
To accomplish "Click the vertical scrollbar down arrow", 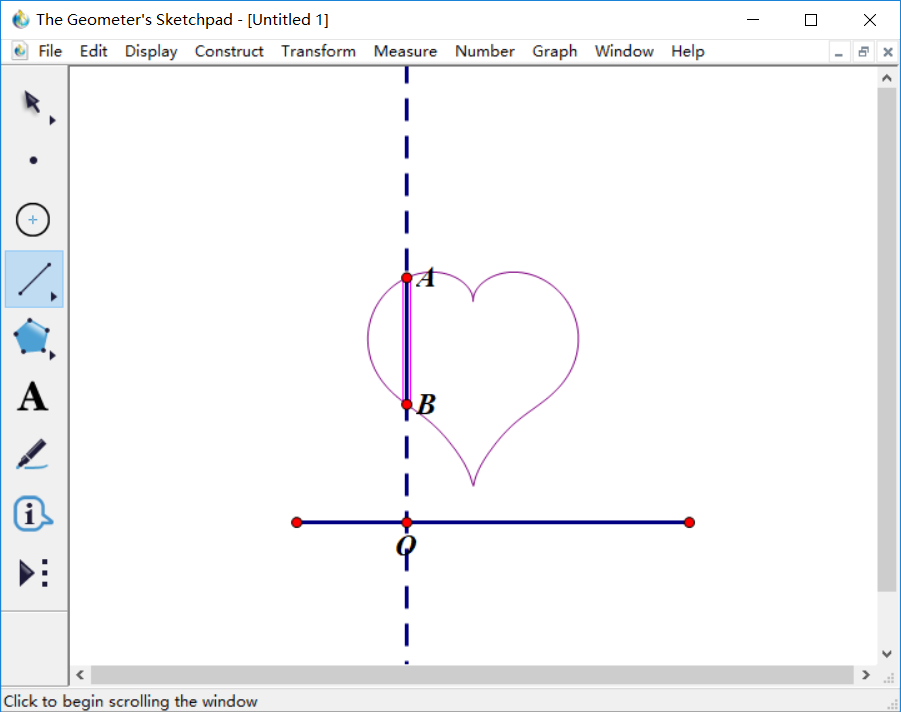I will [886, 654].
